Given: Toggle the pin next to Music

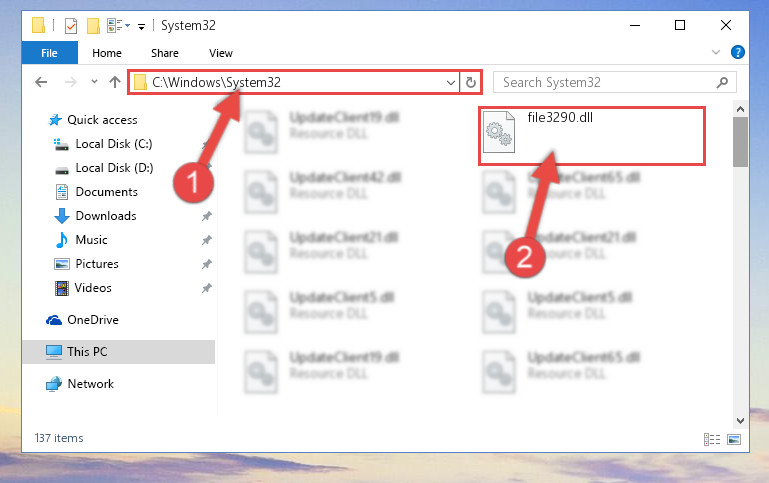Looking at the screenshot, I should tap(207, 240).
